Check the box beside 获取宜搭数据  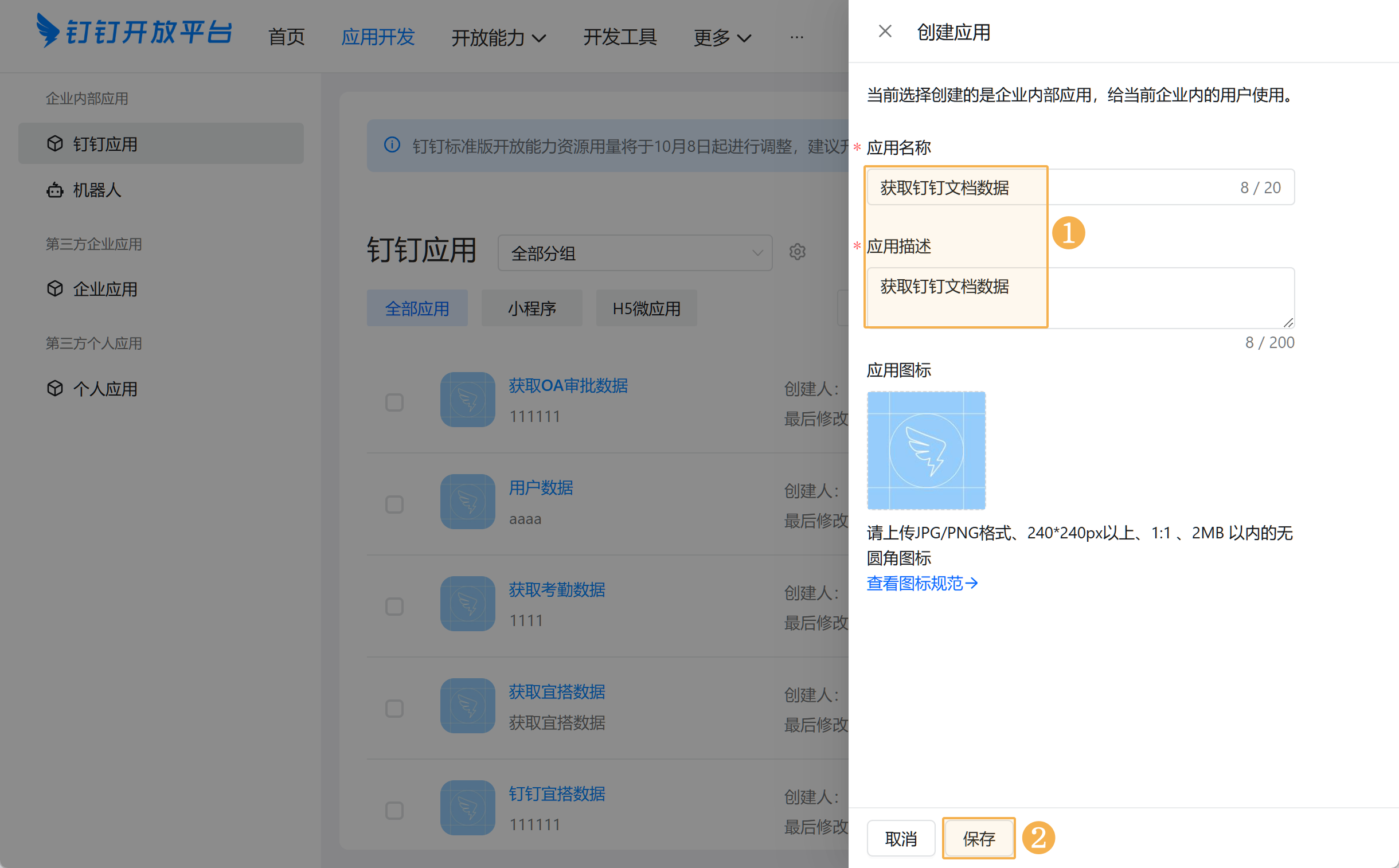(x=394, y=709)
